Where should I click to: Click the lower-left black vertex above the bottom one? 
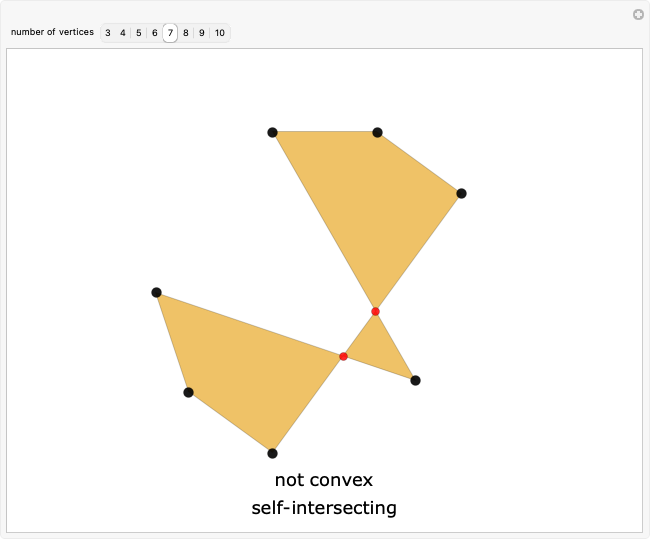tap(188, 392)
